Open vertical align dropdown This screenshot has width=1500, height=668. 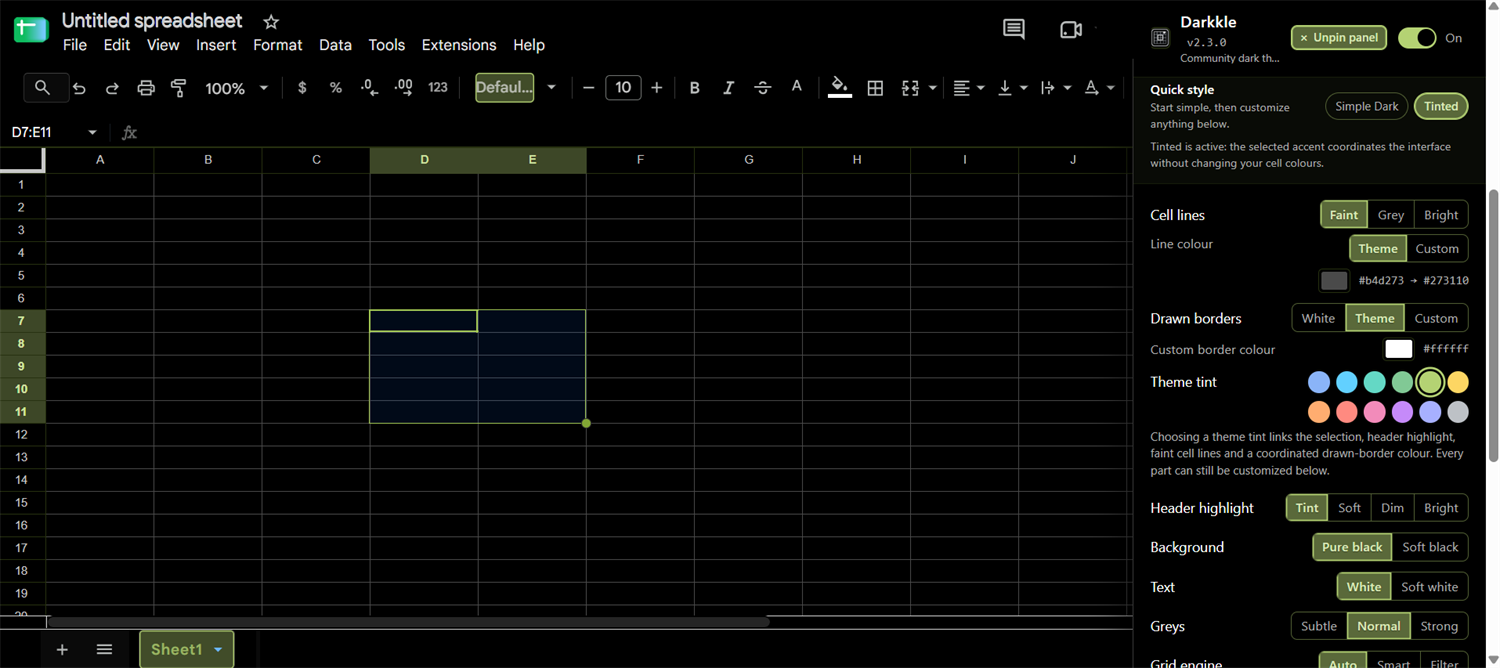pos(1012,88)
